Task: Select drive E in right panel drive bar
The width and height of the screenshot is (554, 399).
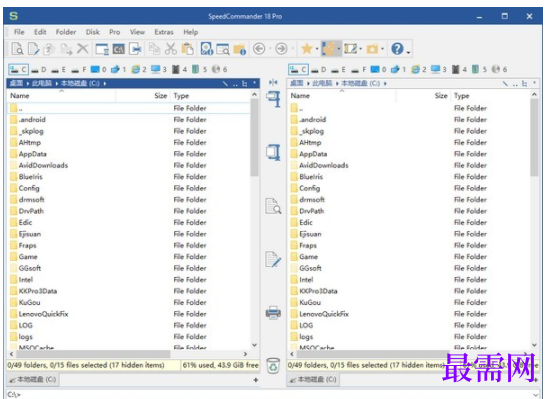Action: [x=339, y=70]
